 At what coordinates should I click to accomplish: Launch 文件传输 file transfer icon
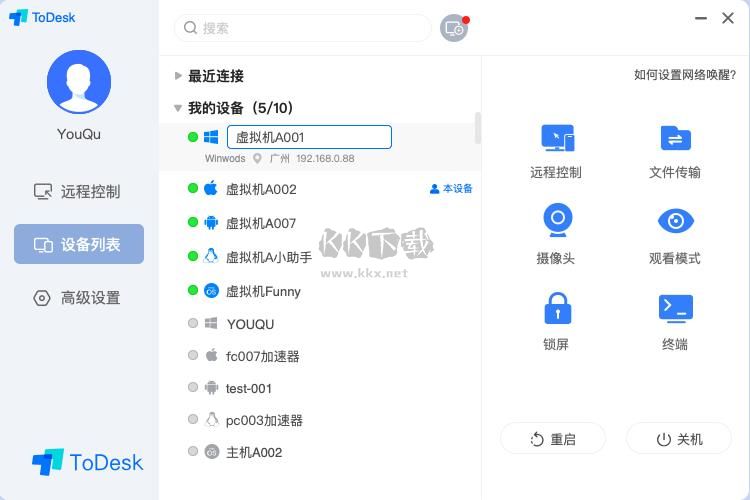point(675,138)
